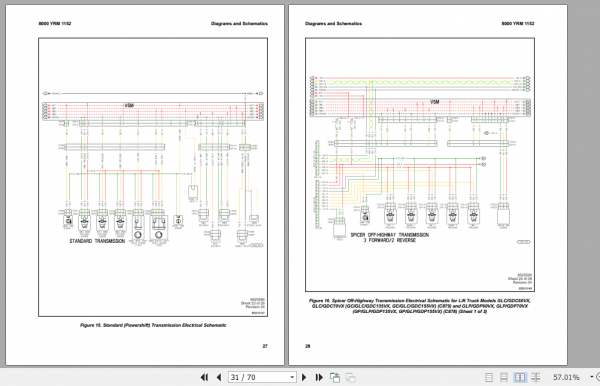600x386 pixels.
Task: Open the page number dropdown arrow
Action: pos(292,378)
